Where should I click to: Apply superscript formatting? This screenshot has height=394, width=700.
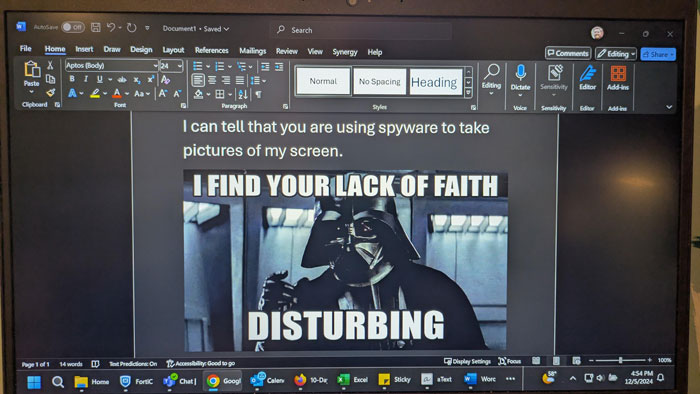click(x=150, y=79)
